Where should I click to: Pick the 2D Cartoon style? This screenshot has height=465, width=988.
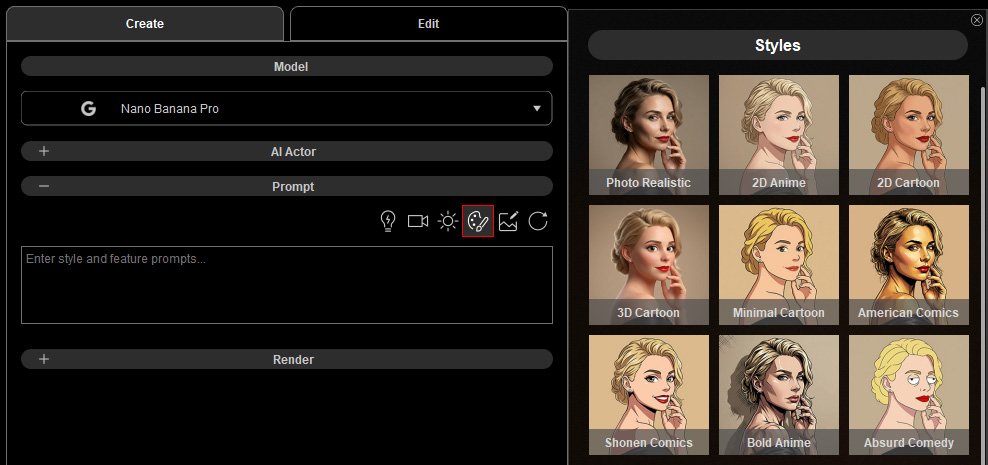909,135
